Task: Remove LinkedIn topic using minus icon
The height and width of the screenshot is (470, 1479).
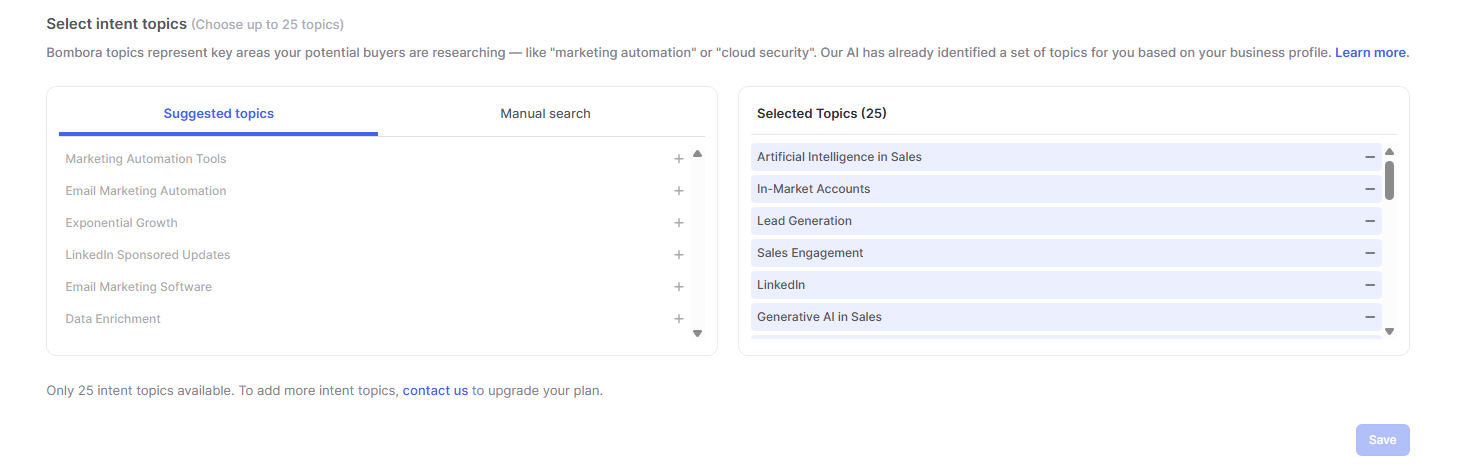Action: click(x=1370, y=285)
